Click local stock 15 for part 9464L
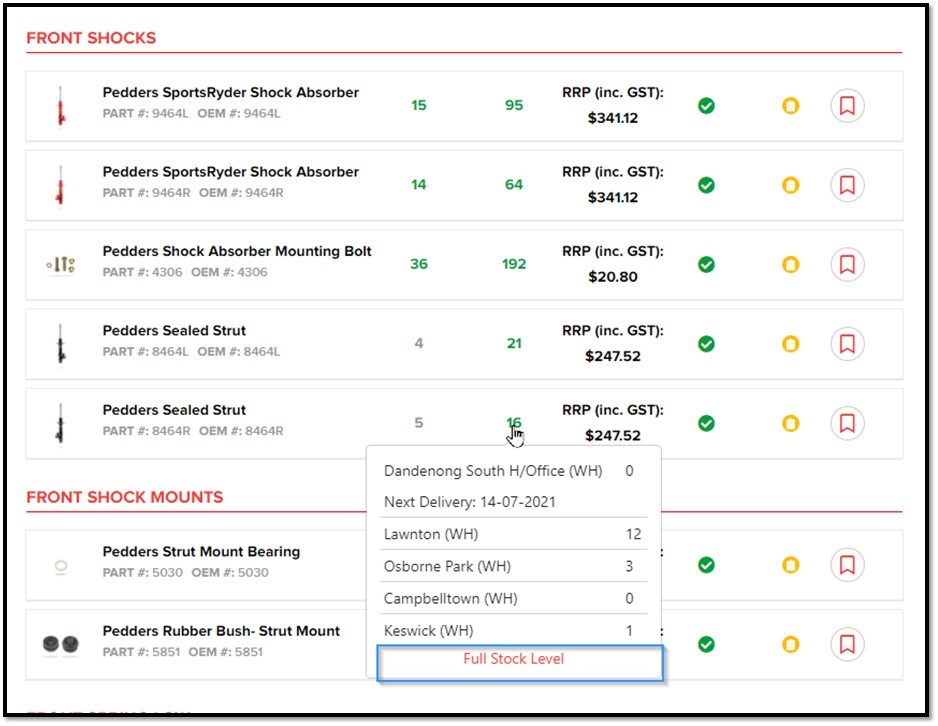 click(419, 105)
